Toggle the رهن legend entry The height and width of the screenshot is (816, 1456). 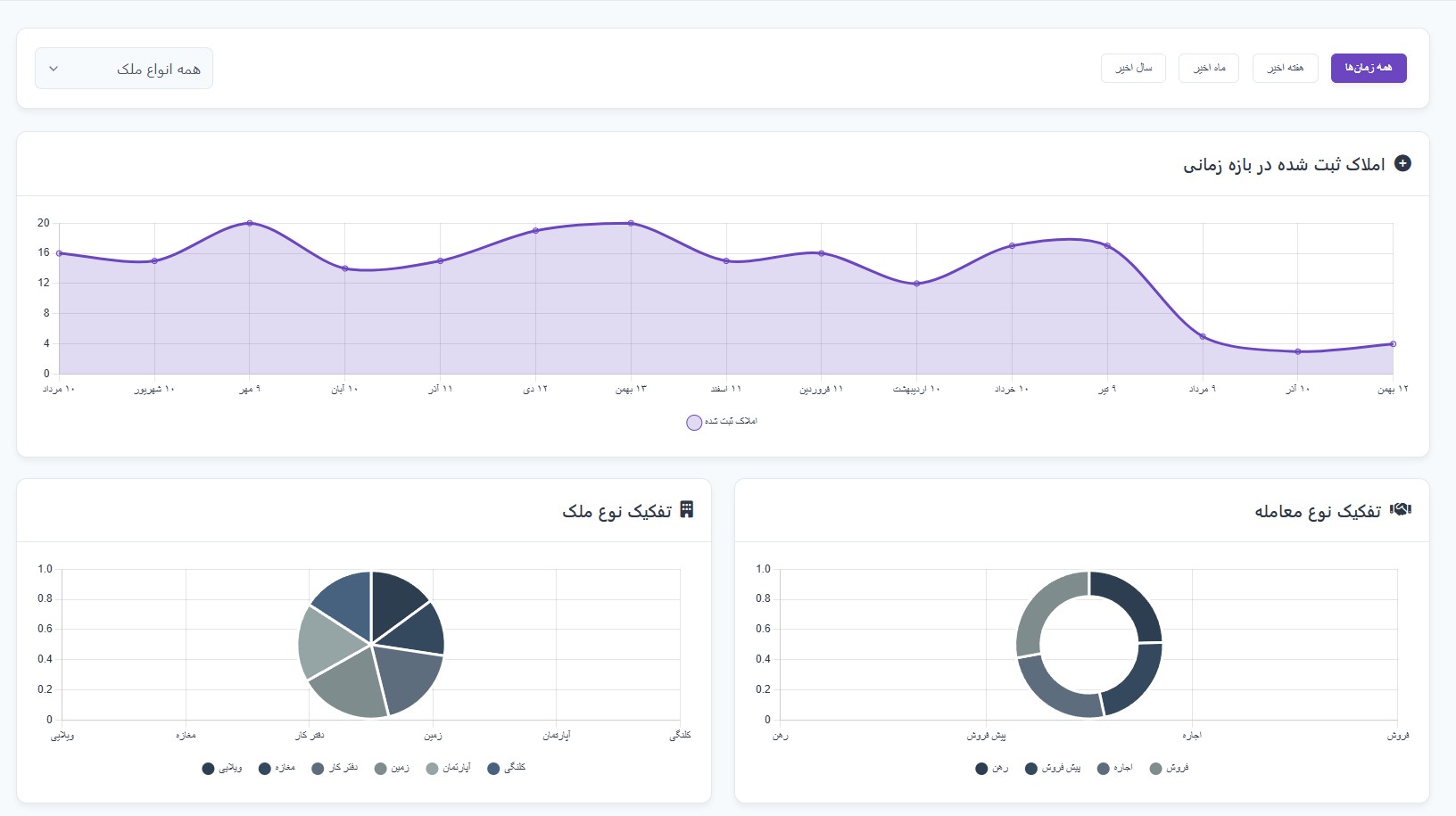point(992,768)
